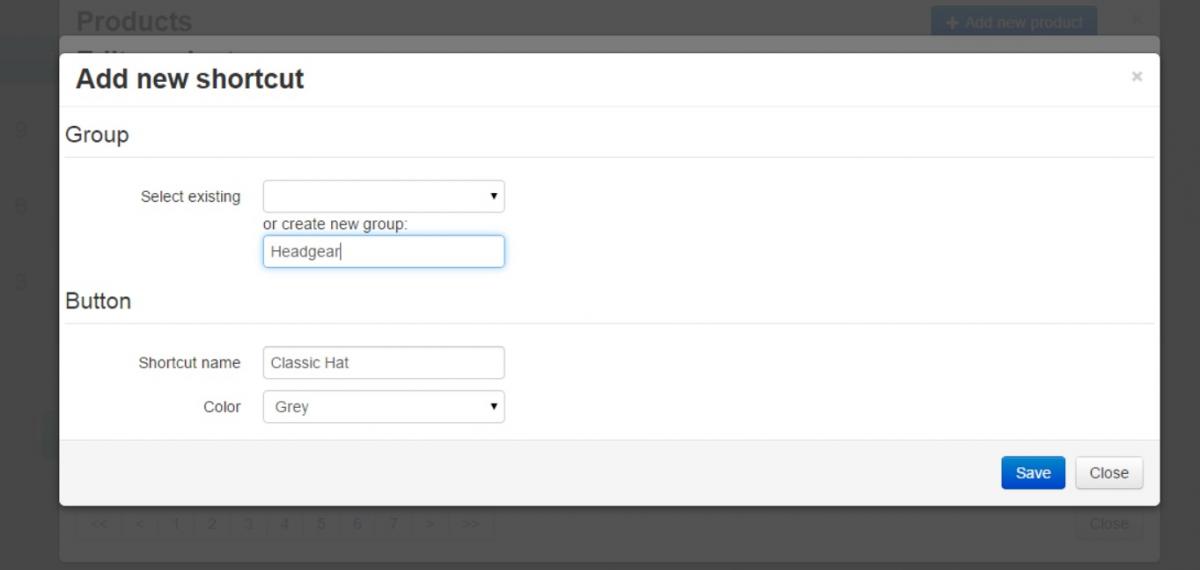Jump to first page with << pagination
Screen dimensions: 1200x570
tap(99, 524)
